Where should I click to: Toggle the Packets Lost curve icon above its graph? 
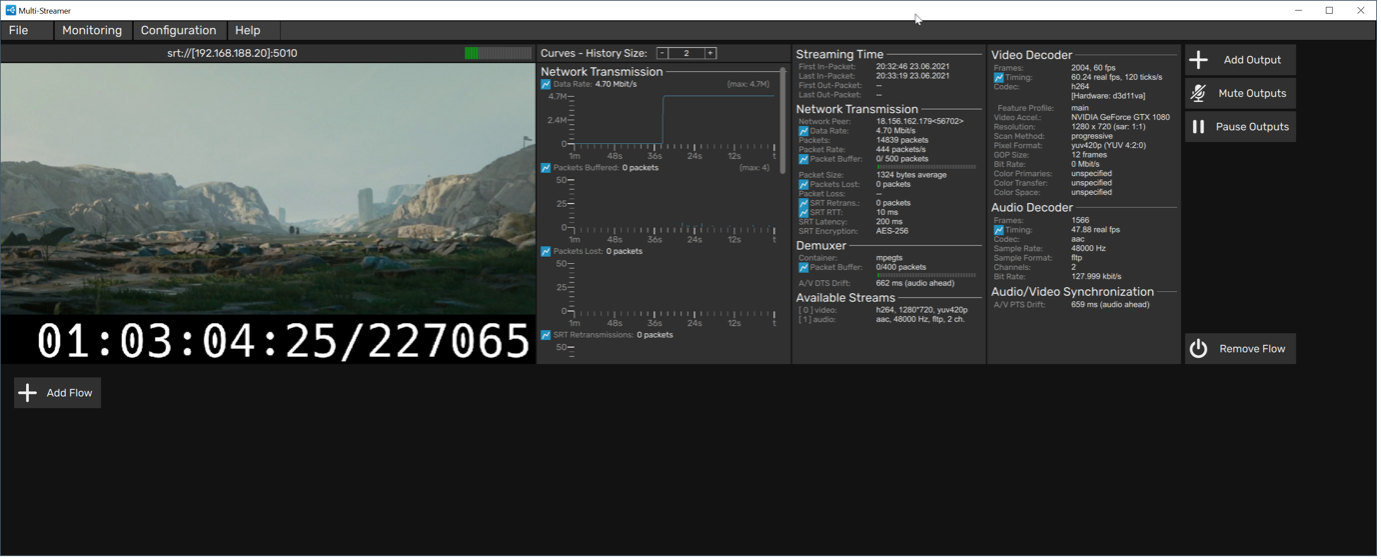click(x=546, y=252)
